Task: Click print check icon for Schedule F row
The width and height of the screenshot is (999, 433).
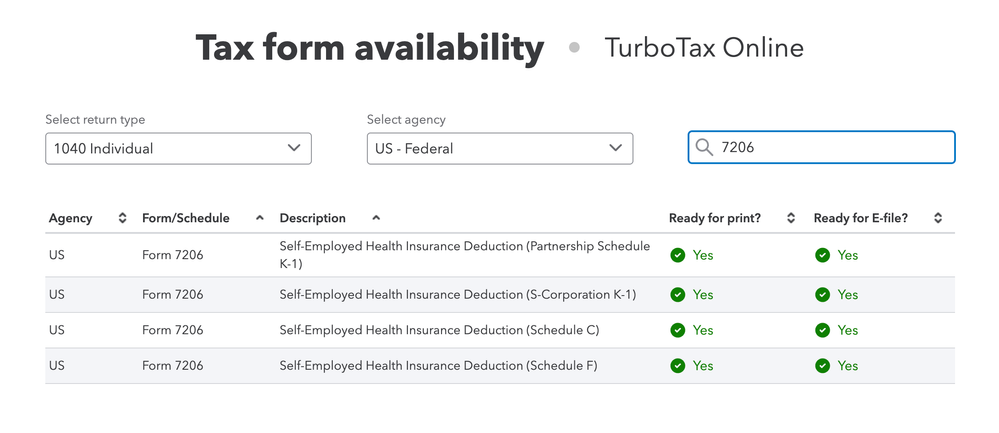Action: pyautogui.click(x=678, y=366)
